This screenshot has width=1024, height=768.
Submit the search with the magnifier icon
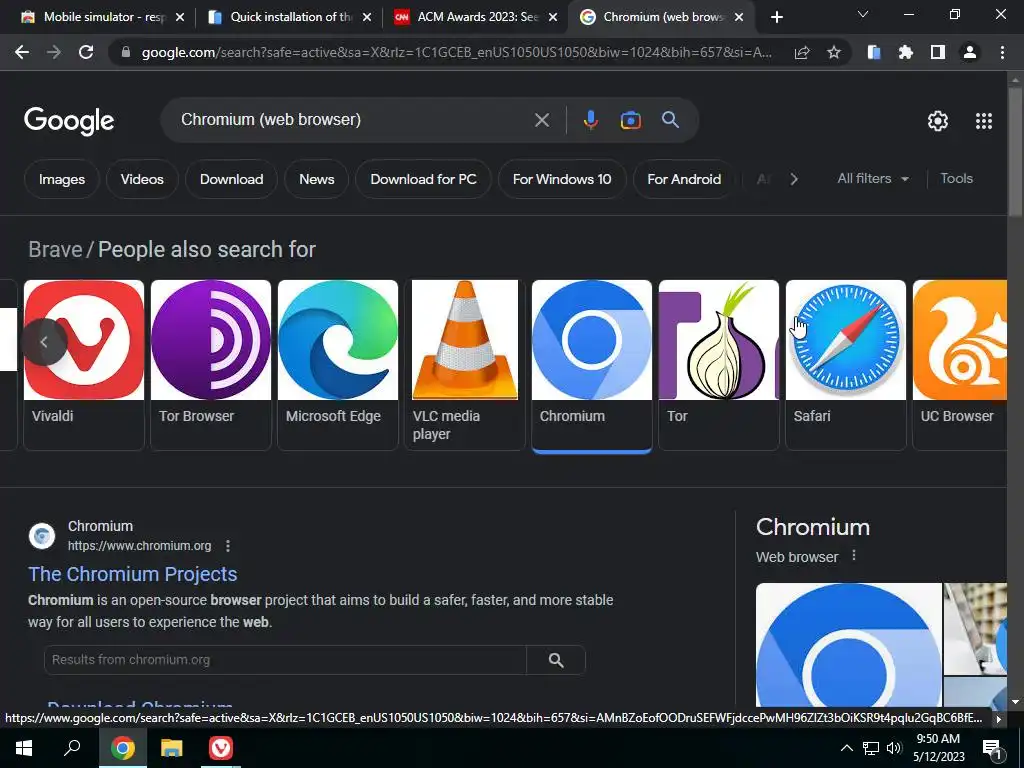coord(671,120)
